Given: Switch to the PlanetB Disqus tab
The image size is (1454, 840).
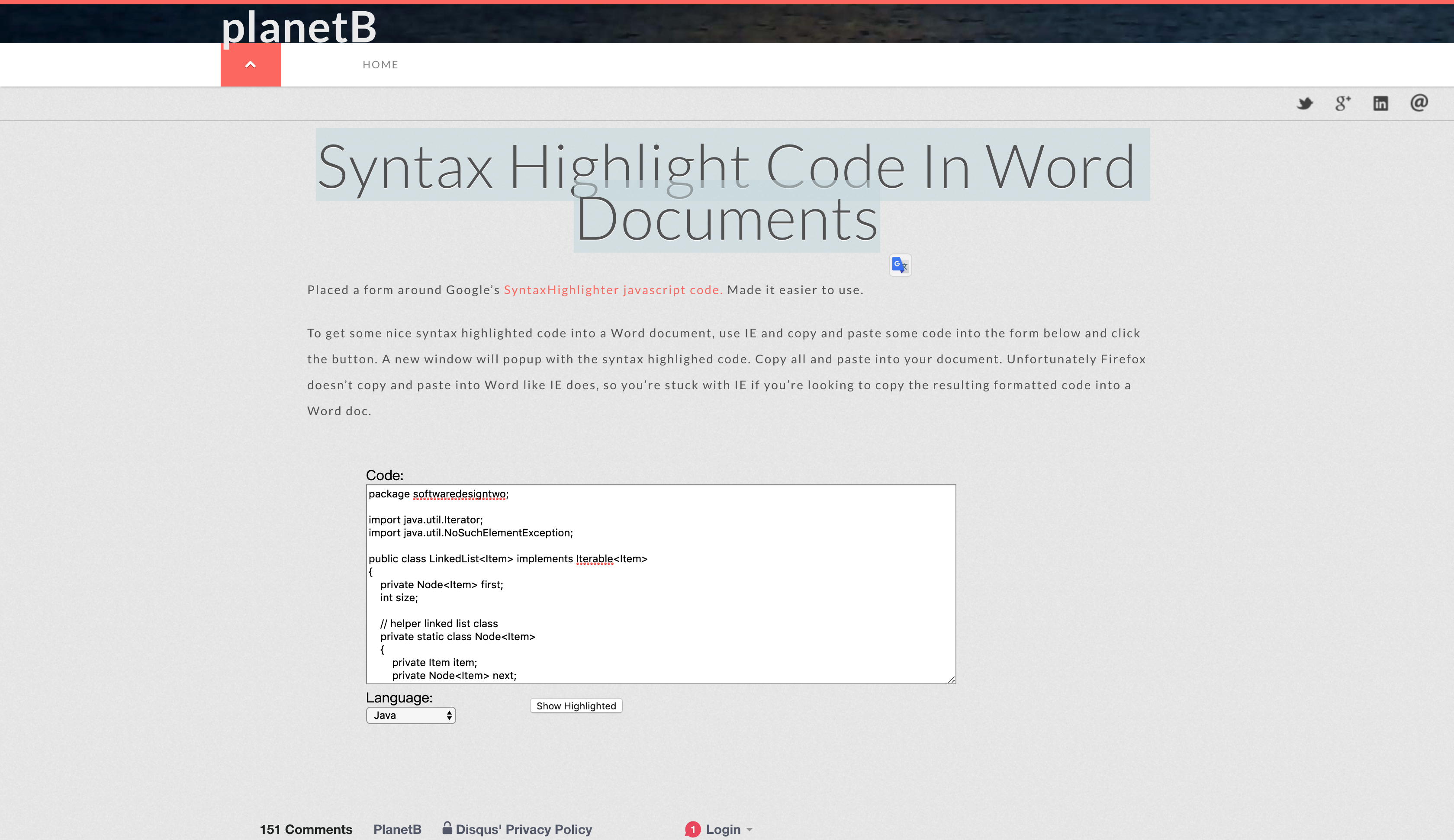Looking at the screenshot, I should click(397, 829).
